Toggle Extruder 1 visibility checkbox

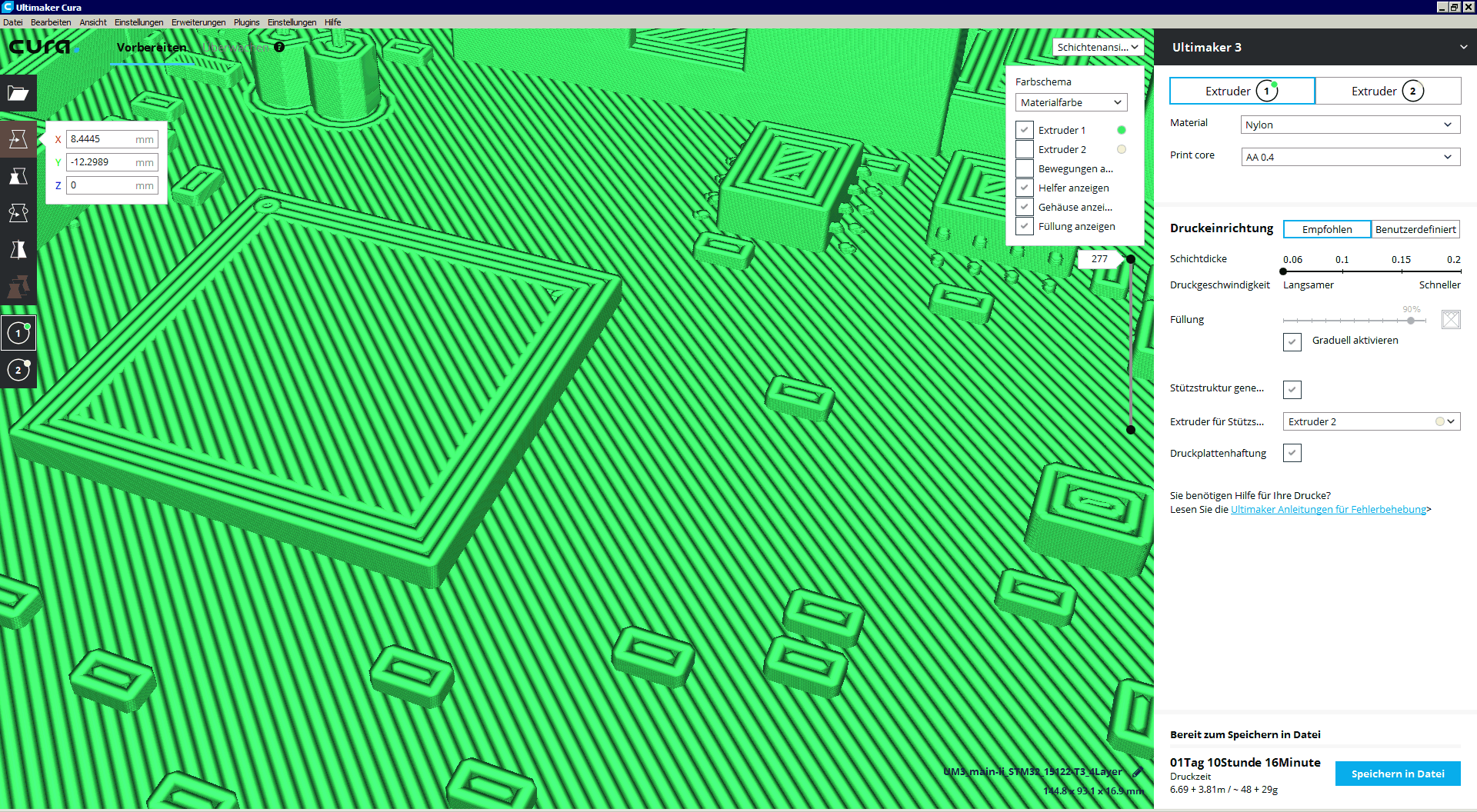coord(1025,130)
